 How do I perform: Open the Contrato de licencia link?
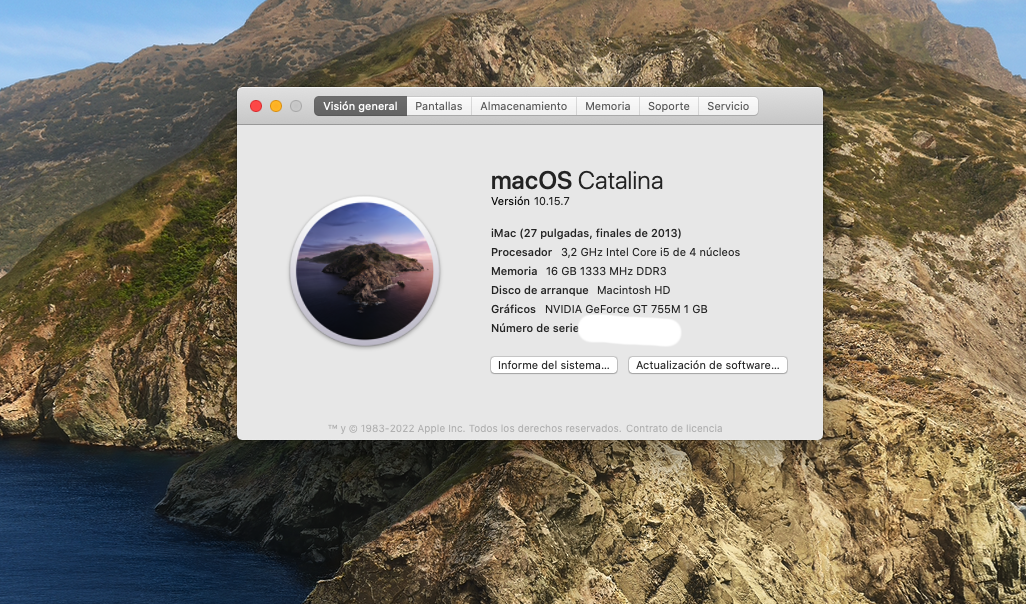pyautogui.click(x=674, y=429)
